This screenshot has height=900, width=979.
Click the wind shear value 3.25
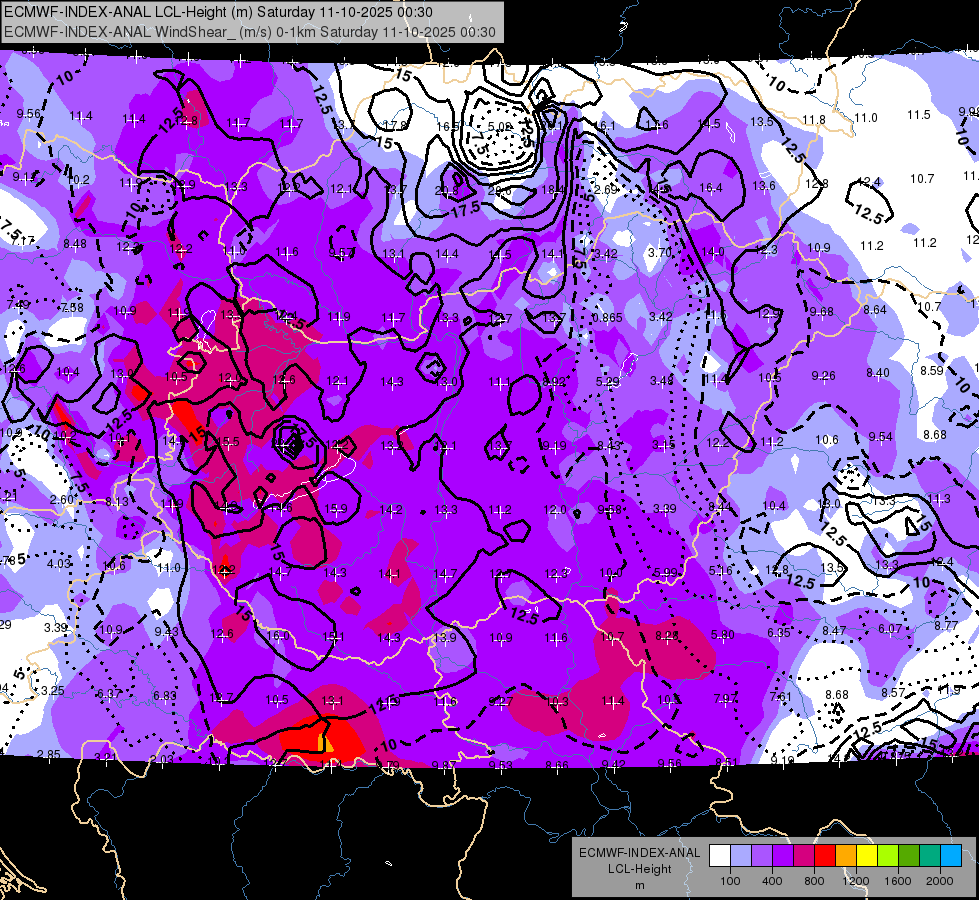click(x=52, y=691)
